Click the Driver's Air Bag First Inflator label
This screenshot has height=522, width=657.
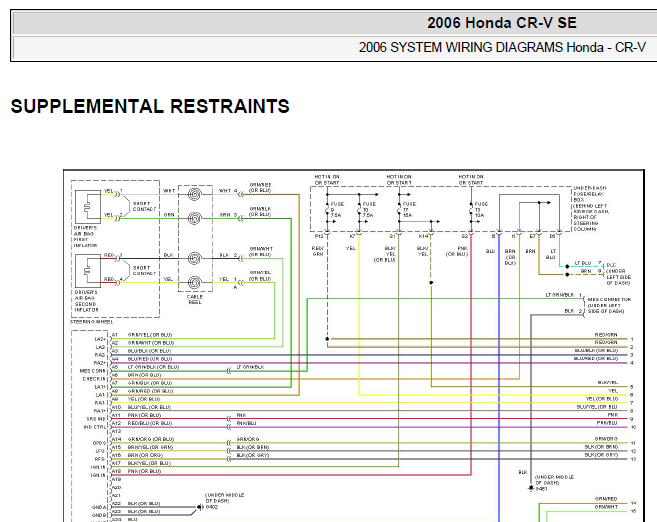coord(85,236)
